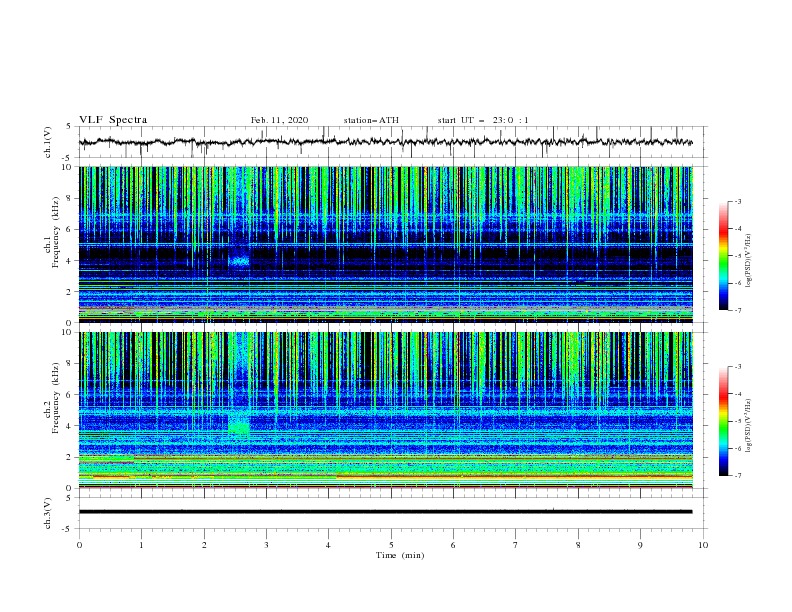Click the ch.1 color bar "-5" label

pos(737,256)
